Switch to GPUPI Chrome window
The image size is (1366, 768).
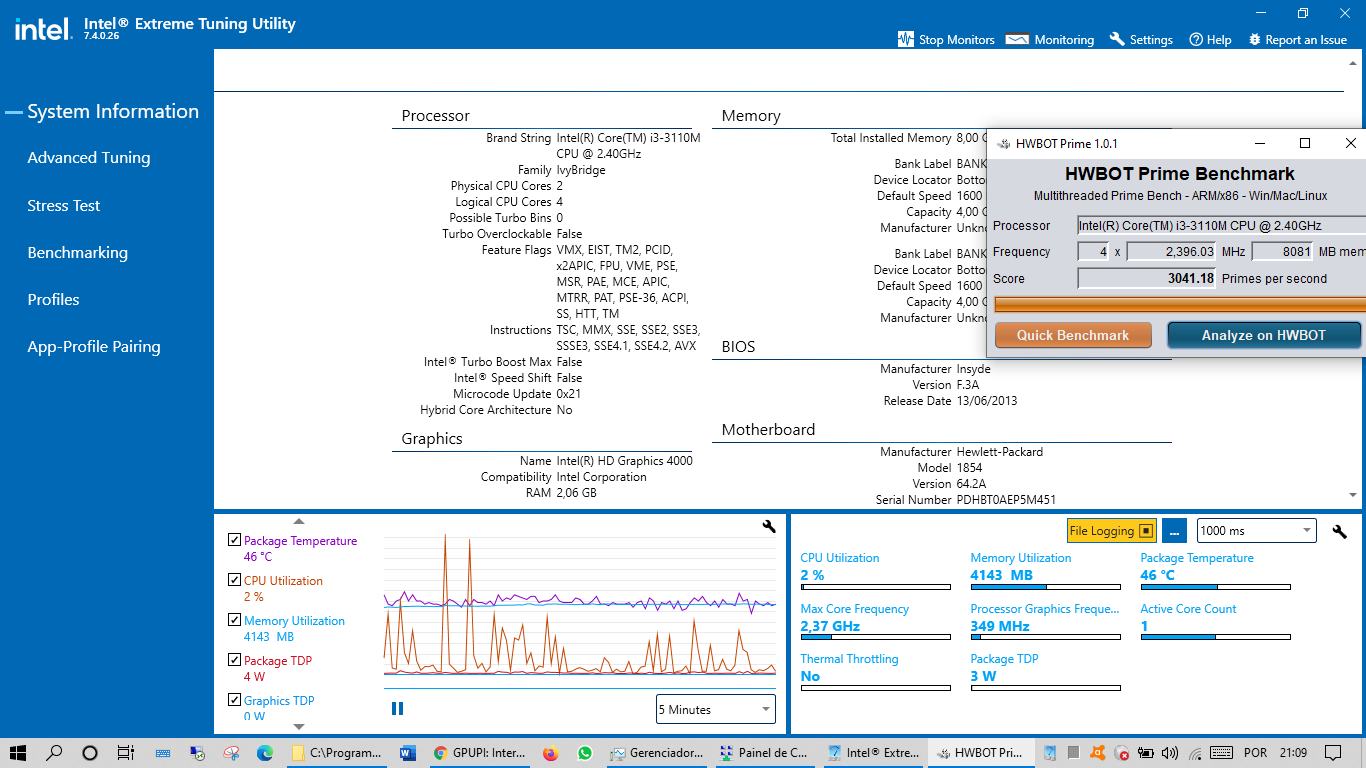click(479, 753)
